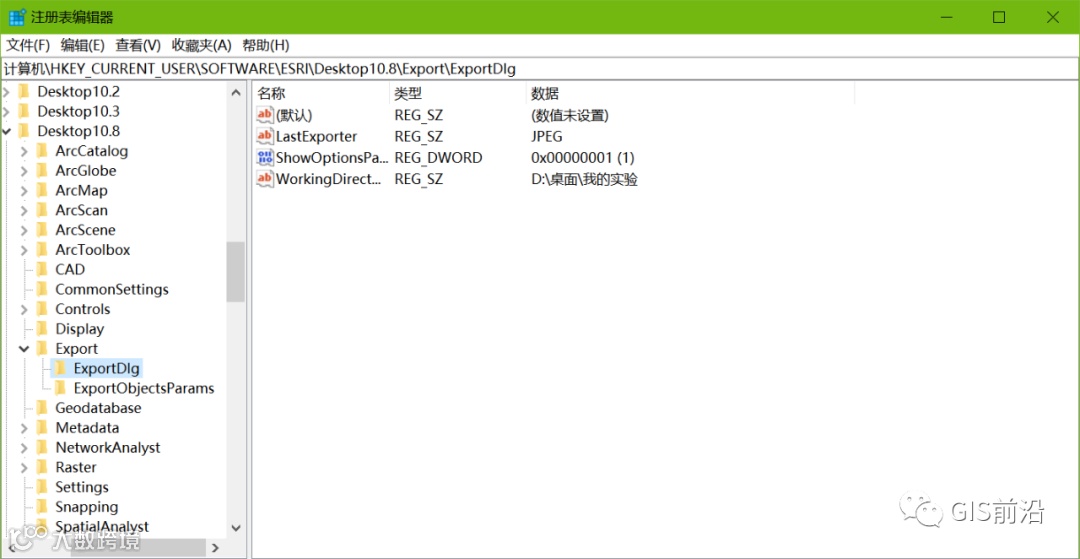
Task: Click the Registry Editor title bar icon
Action: click(17, 17)
